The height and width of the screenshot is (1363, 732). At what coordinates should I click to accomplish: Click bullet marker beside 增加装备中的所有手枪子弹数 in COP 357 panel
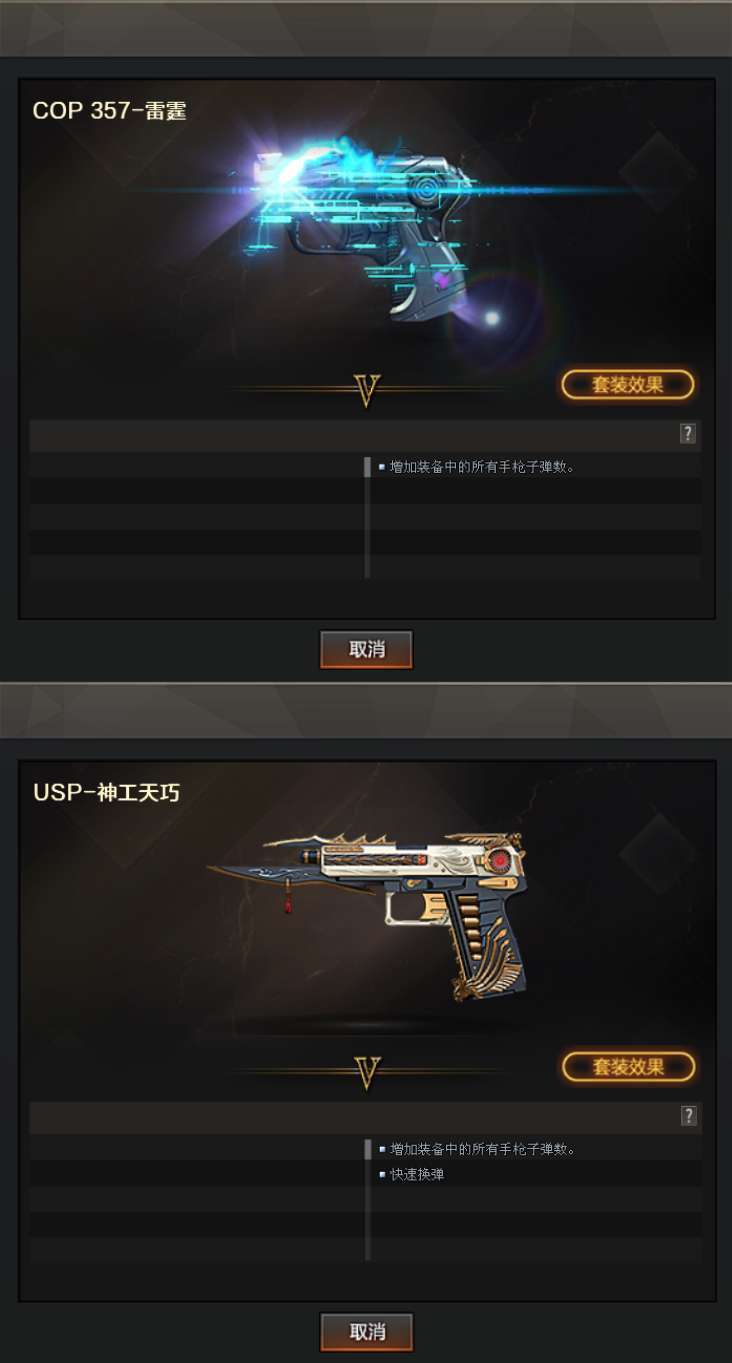382,467
